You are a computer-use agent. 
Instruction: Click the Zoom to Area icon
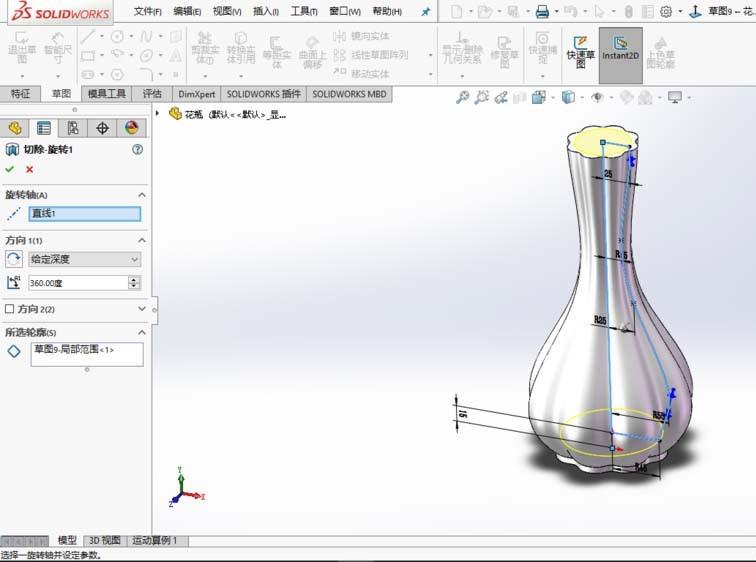pos(481,98)
